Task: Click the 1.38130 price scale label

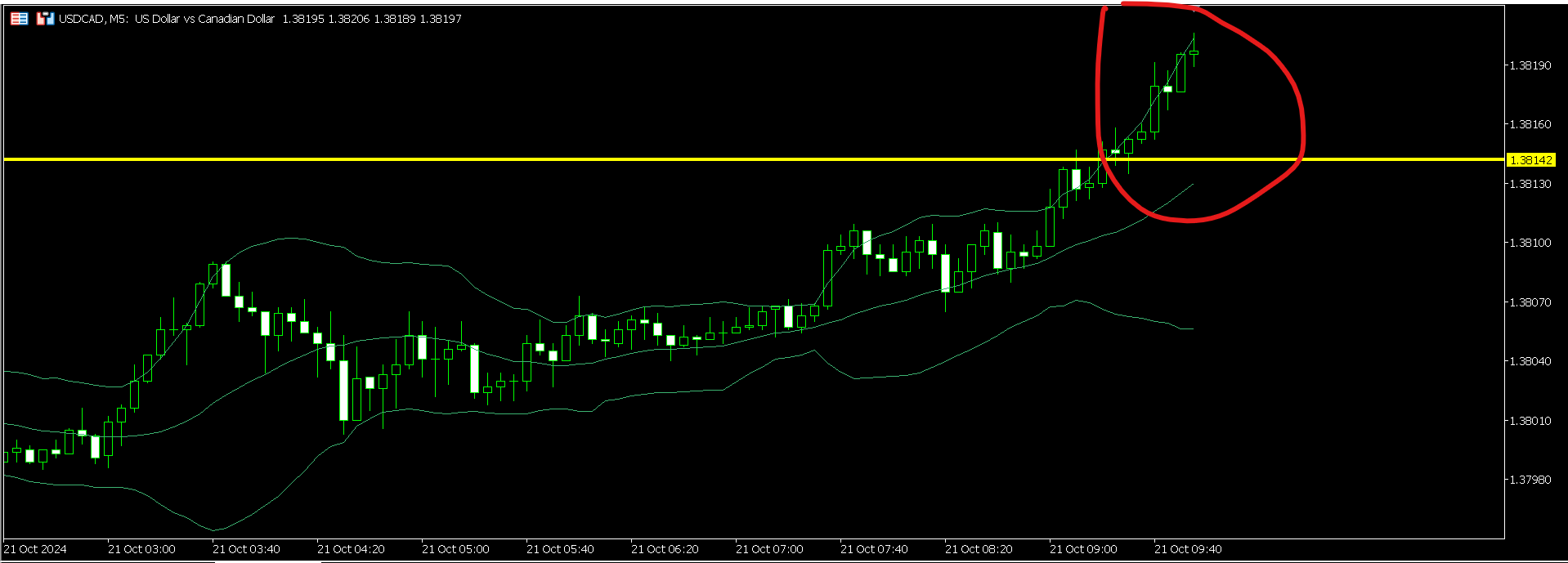Action: [x=1530, y=184]
